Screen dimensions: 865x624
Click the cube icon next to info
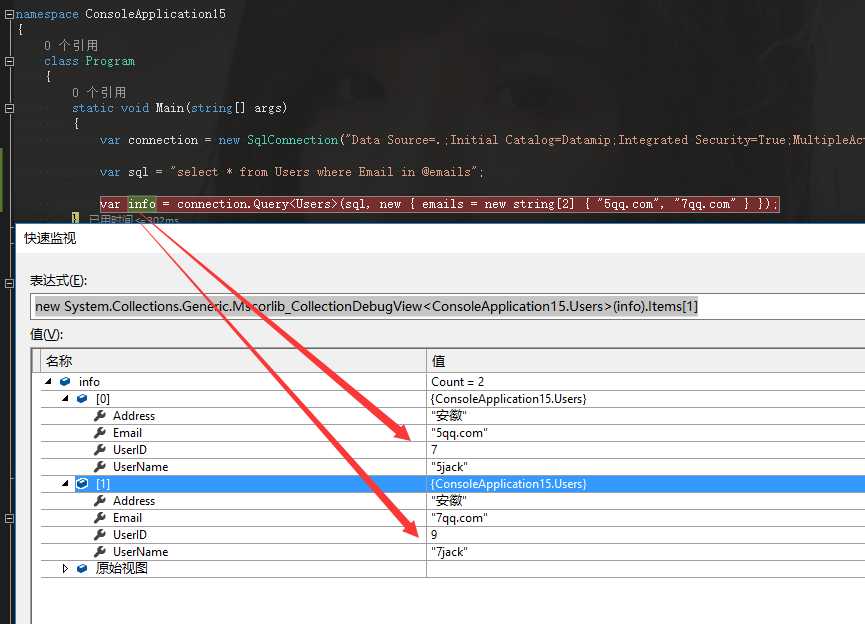click(66, 382)
